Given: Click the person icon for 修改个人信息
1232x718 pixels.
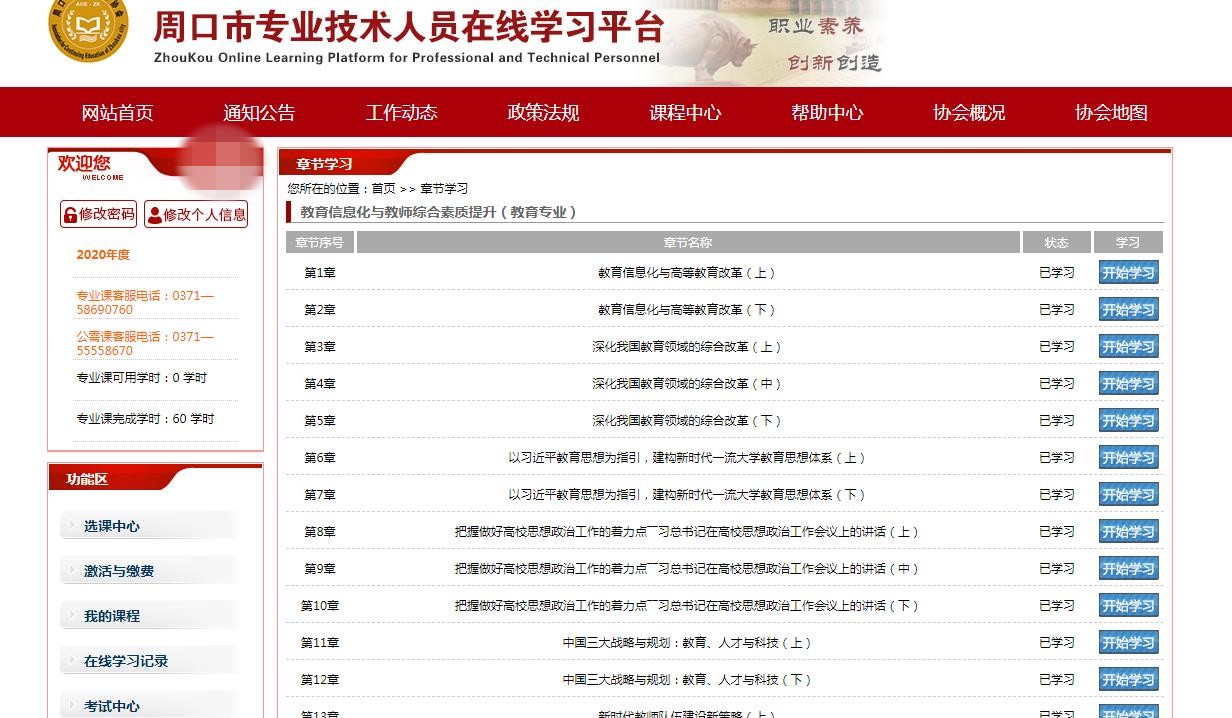Looking at the screenshot, I should click(154, 215).
